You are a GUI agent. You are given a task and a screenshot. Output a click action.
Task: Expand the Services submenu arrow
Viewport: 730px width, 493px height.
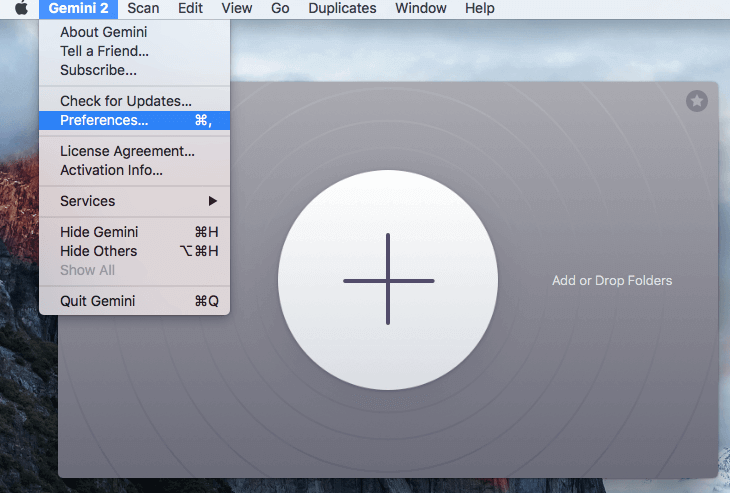tap(212, 201)
